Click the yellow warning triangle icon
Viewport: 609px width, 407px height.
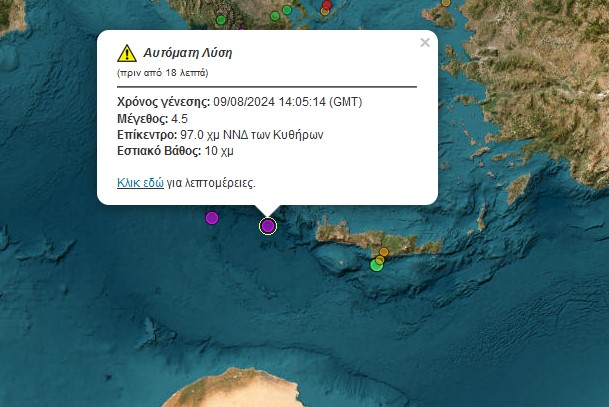pos(127,53)
